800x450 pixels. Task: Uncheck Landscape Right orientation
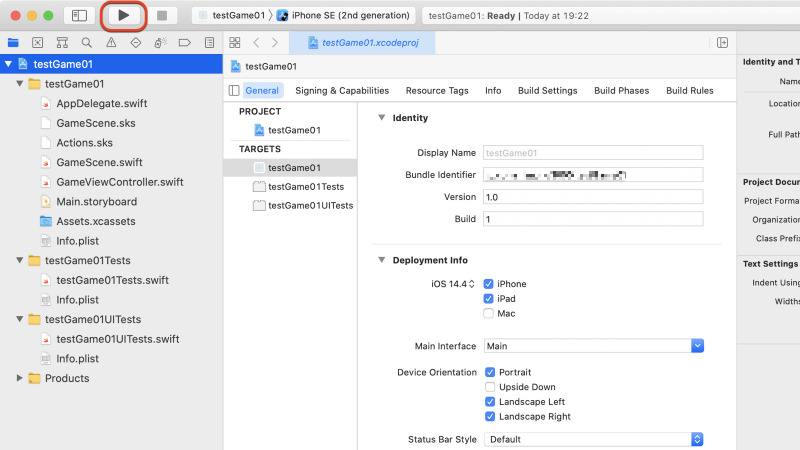(x=490, y=417)
